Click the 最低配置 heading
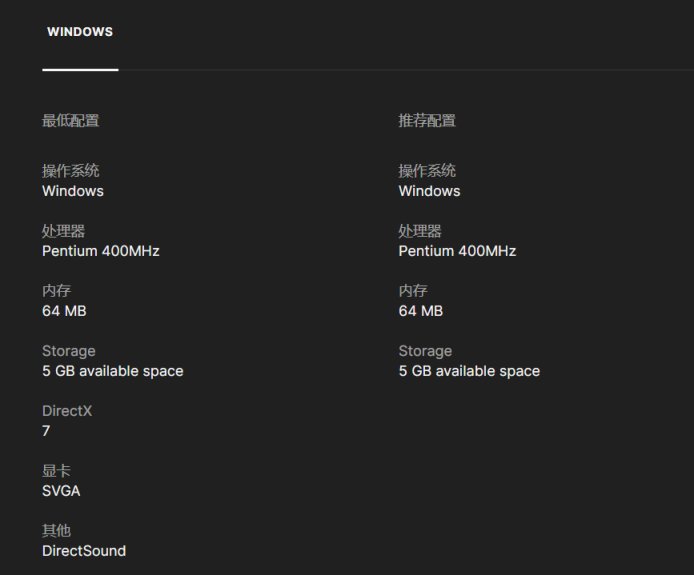694x575 pixels. [70, 121]
